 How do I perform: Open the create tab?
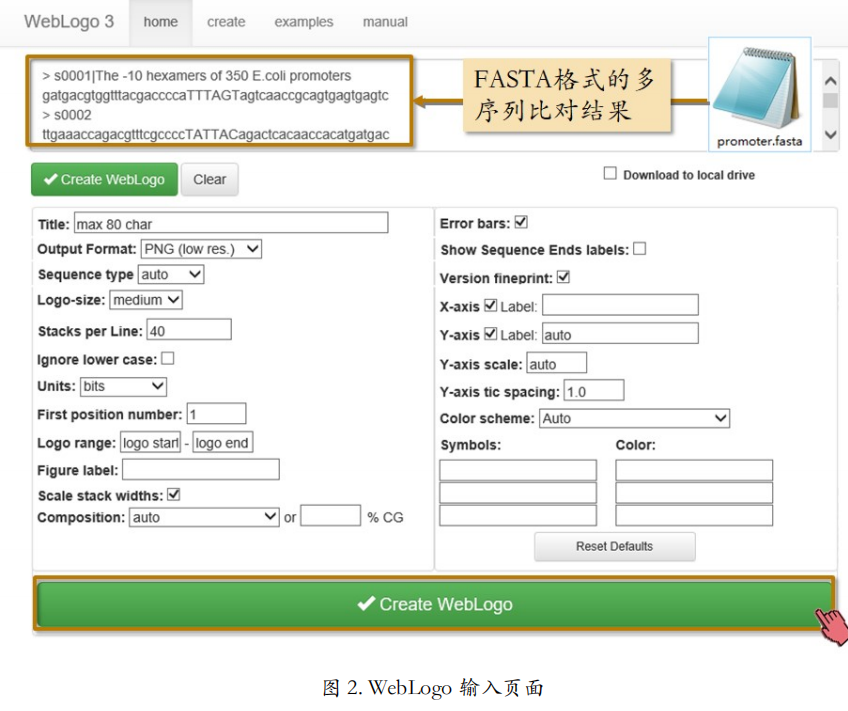click(226, 22)
